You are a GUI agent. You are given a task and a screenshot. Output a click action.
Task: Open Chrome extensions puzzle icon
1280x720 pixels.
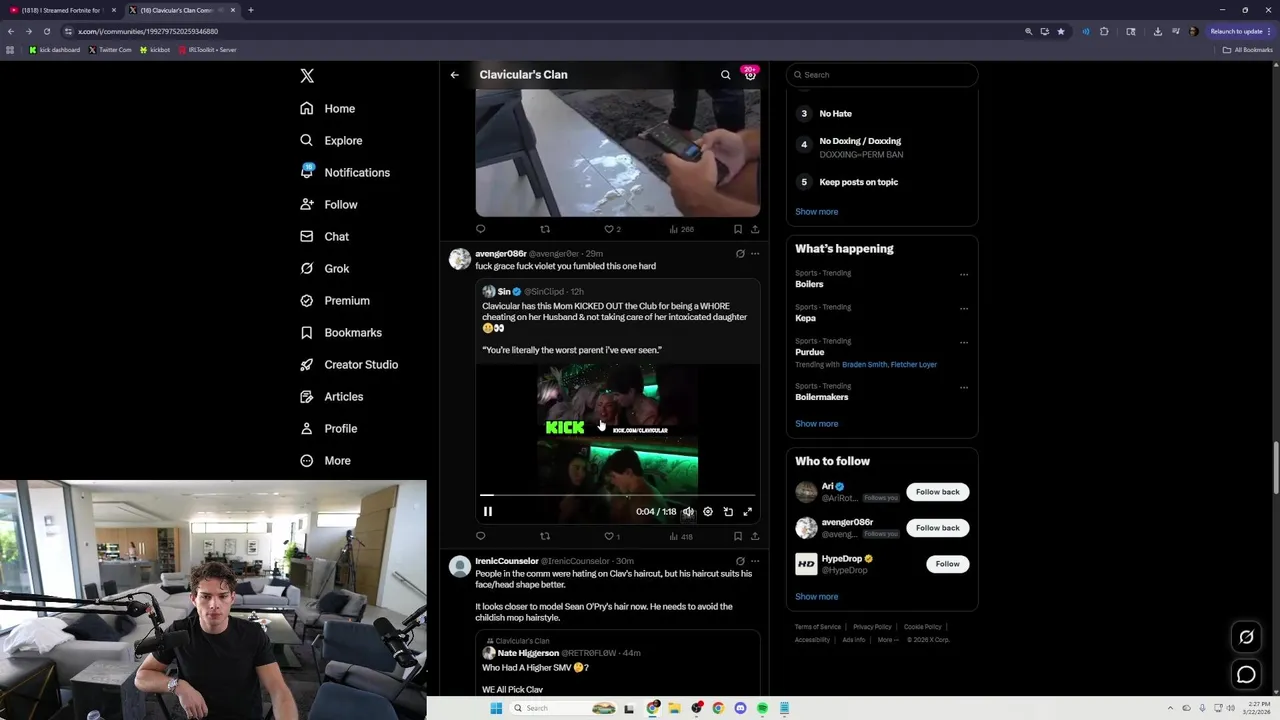coord(1104,31)
